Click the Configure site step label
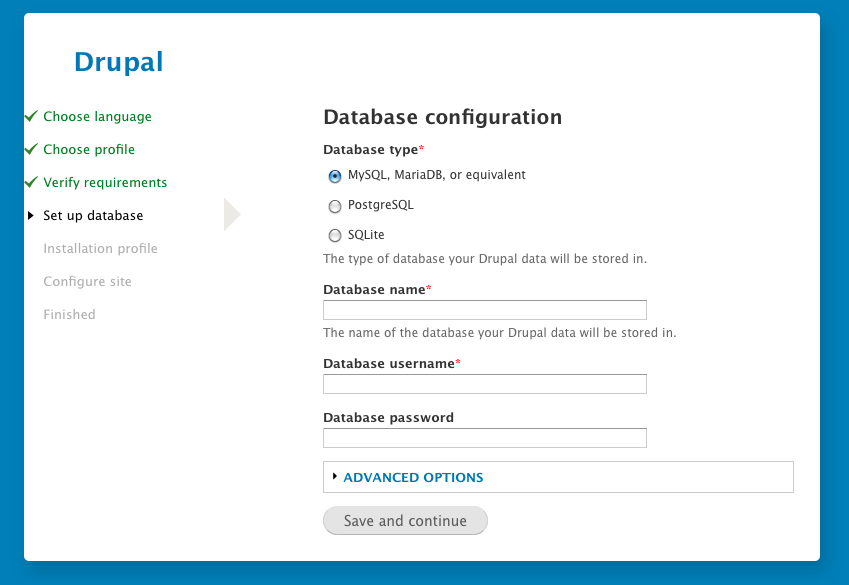The image size is (849, 585). click(x=87, y=282)
